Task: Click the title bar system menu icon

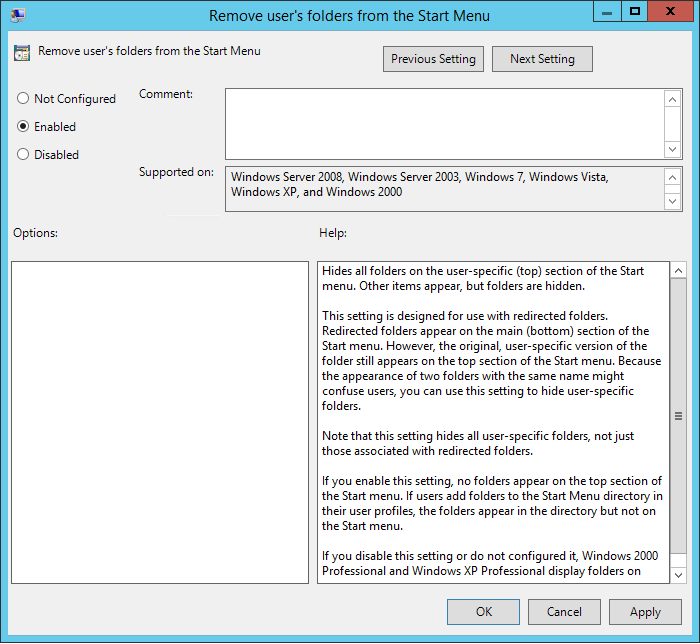Action: tap(17, 15)
